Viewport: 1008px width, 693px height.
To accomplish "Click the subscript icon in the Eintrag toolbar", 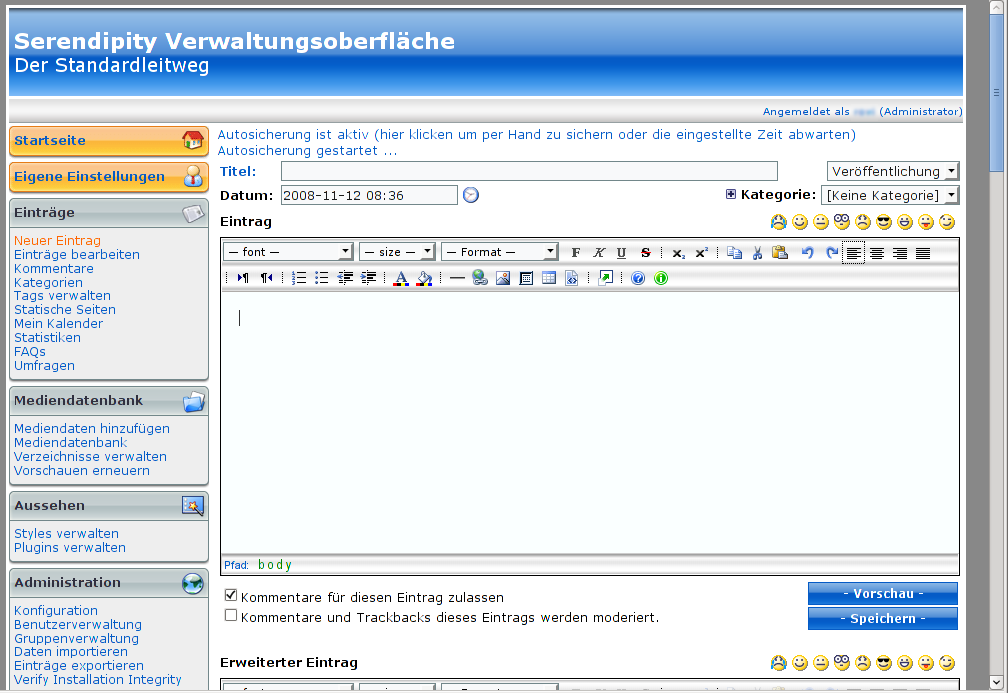I will [x=678, y=253].
